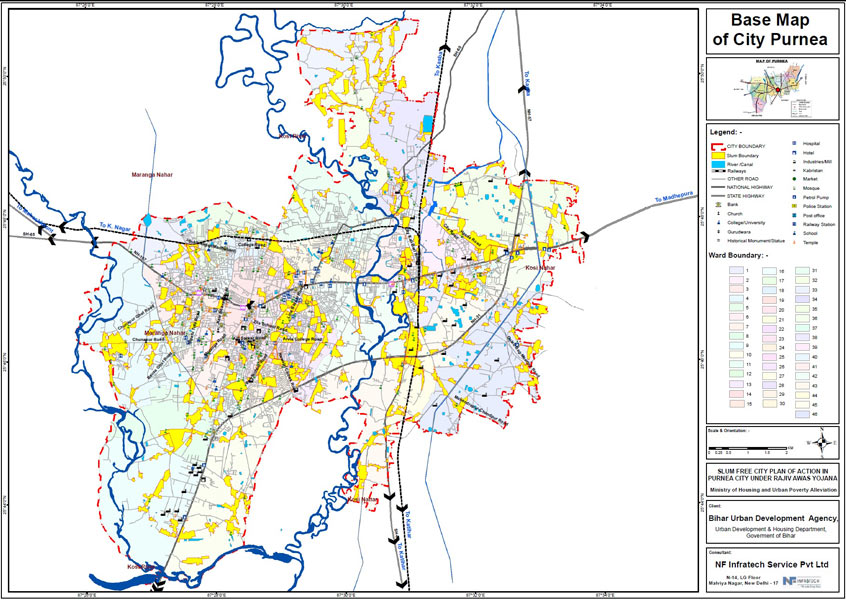Click 'Government of Bihar' text in client box

point(770,536)
